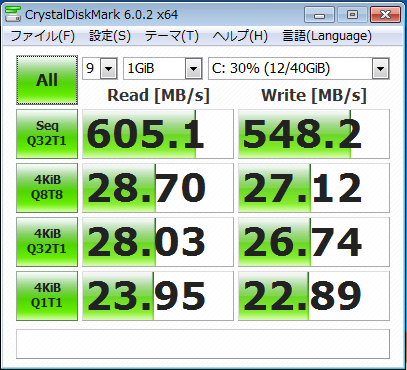Click the 4KiB Q1T1 write result 22.89
This screenshot has width=407, height=370.
pyautogui.click(x=314, y=296)
